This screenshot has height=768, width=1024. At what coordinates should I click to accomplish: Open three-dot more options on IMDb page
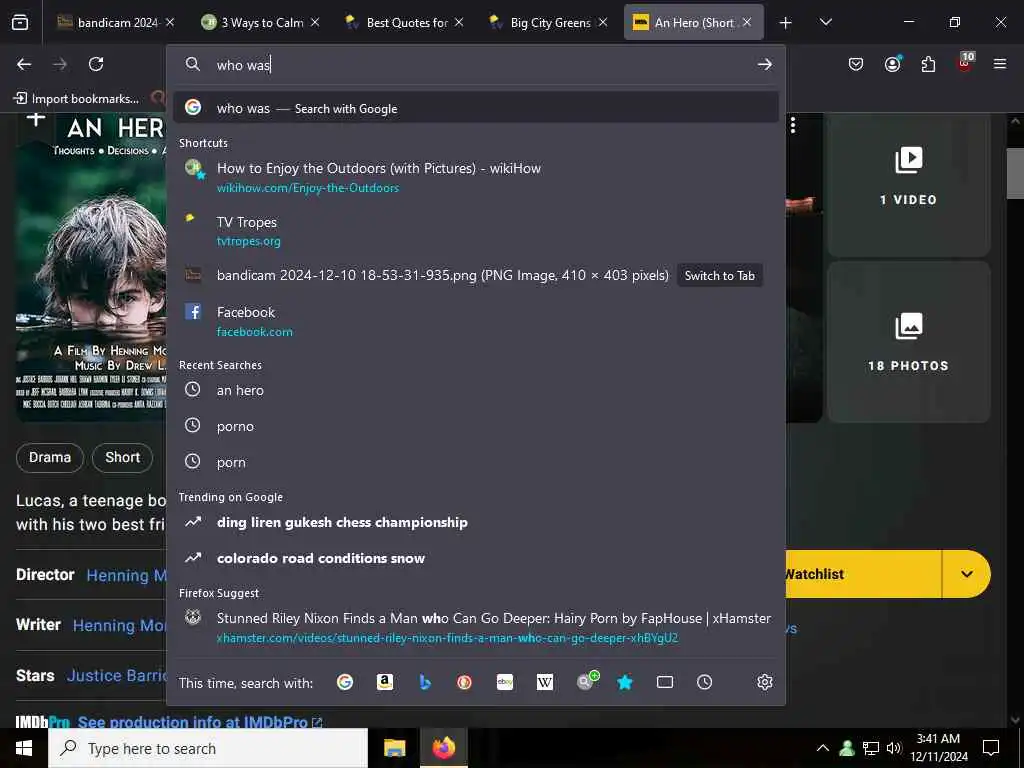pyautogui.click(x=793, y=125)
